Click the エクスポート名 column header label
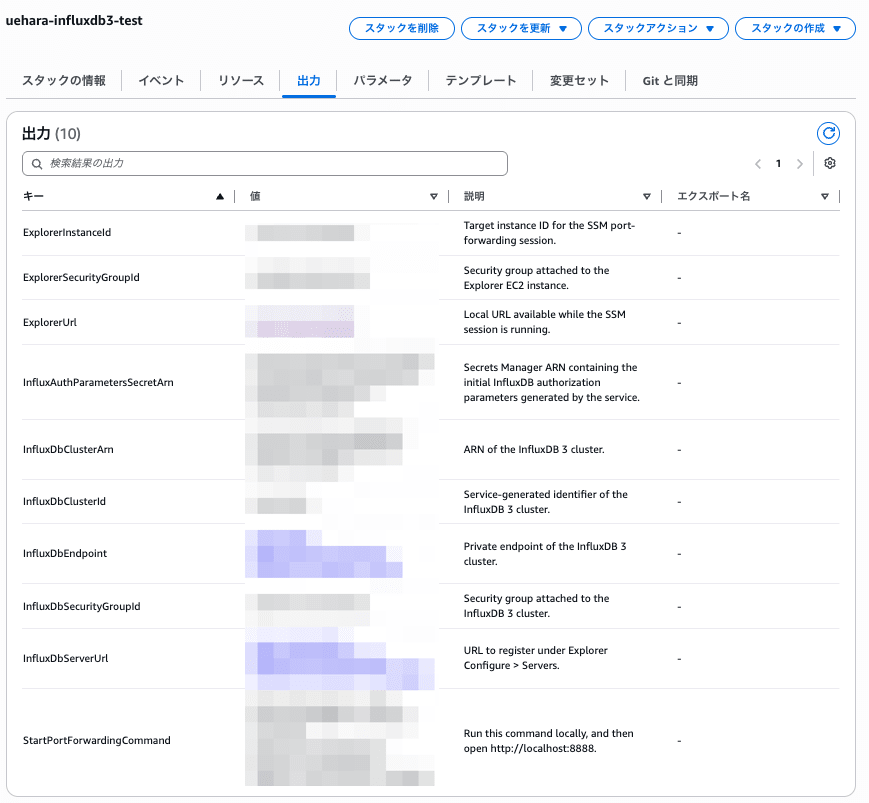The width and height of the screenshot is (869, 803). tap(714, 196)
